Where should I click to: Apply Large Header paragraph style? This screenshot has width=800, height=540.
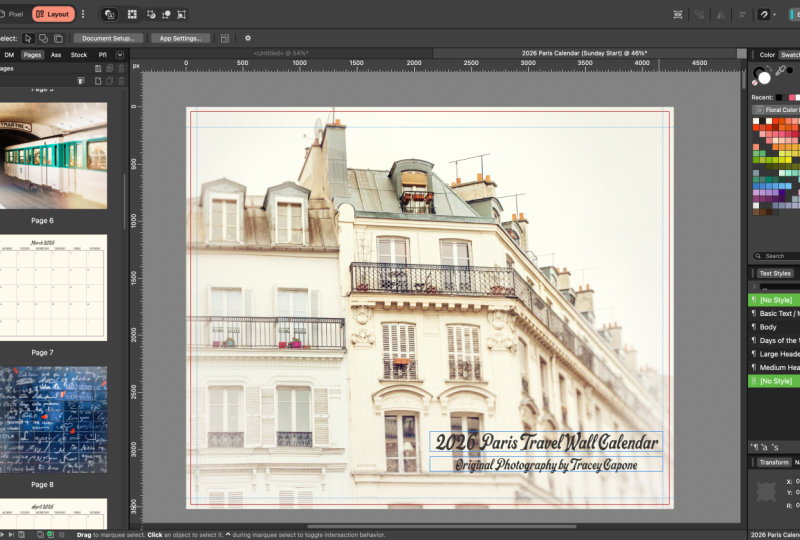[x=774, y=354]
